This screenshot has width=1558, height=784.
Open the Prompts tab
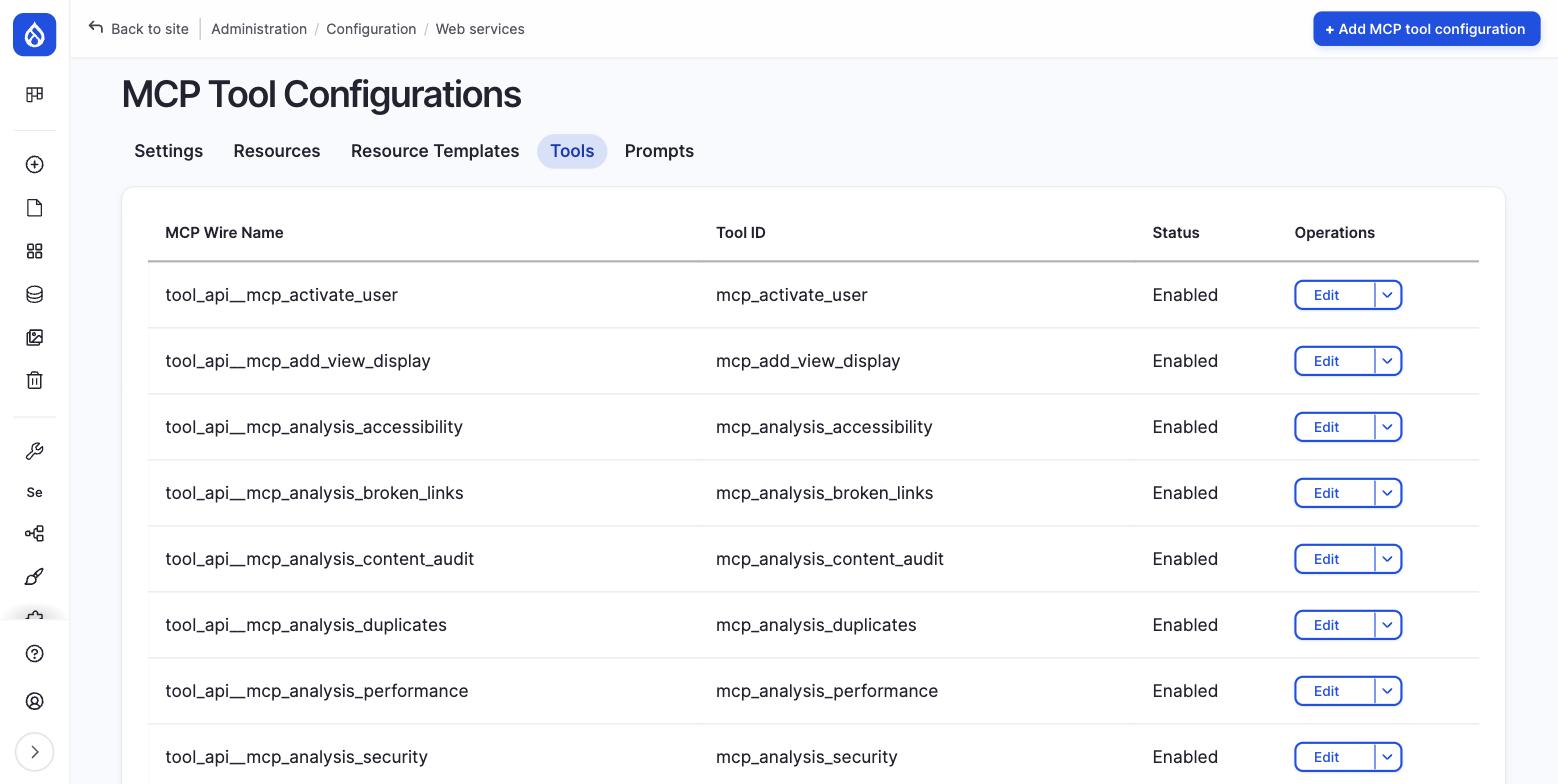(x=659, y=151)
